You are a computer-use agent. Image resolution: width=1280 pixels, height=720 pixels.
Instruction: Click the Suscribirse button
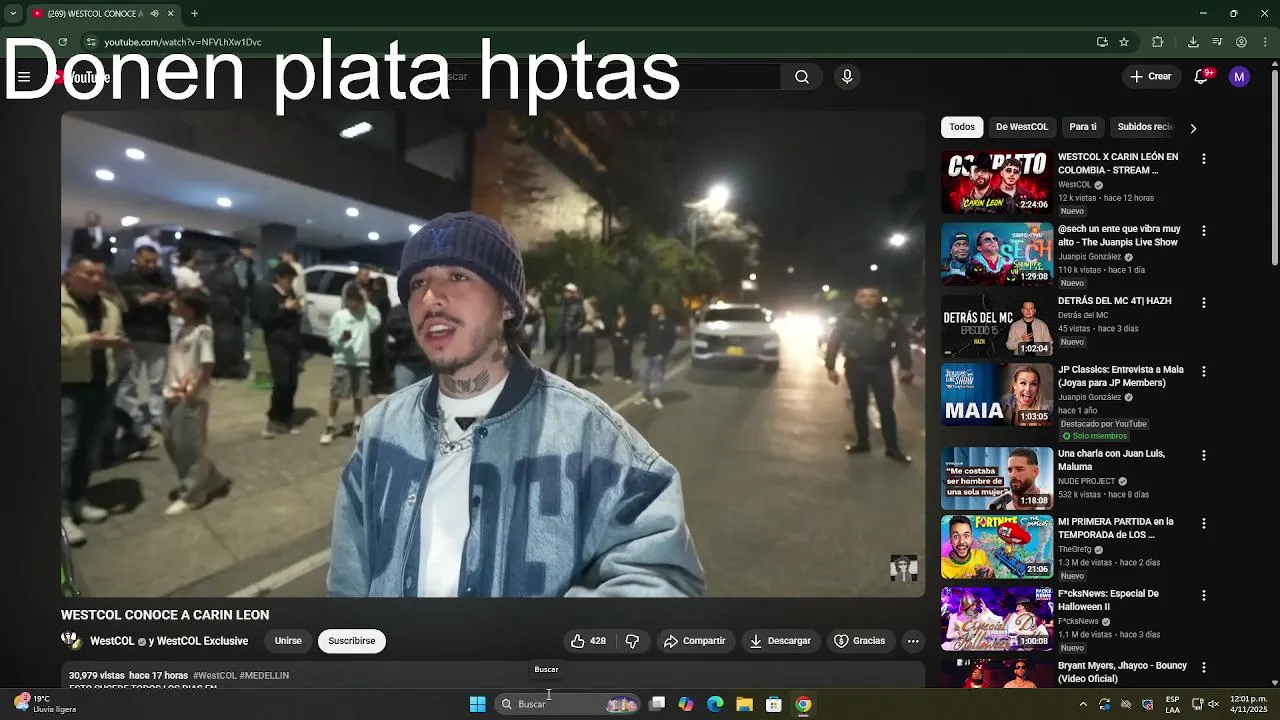(352, 641)
